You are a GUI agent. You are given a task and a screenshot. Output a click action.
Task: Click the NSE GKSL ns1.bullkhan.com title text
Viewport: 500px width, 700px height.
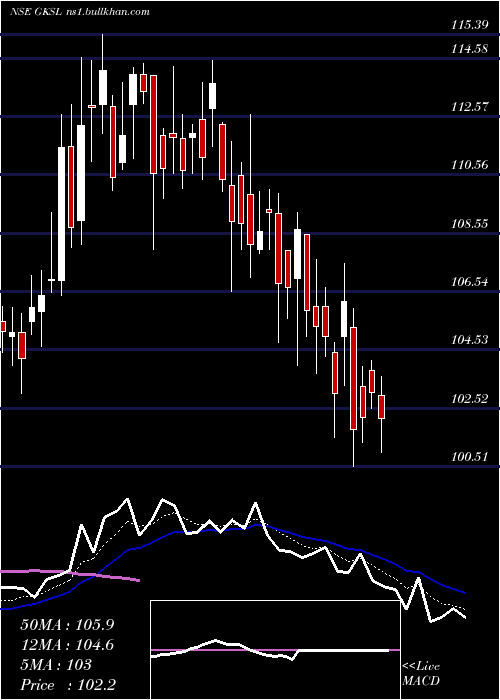(x=79, y=12)
